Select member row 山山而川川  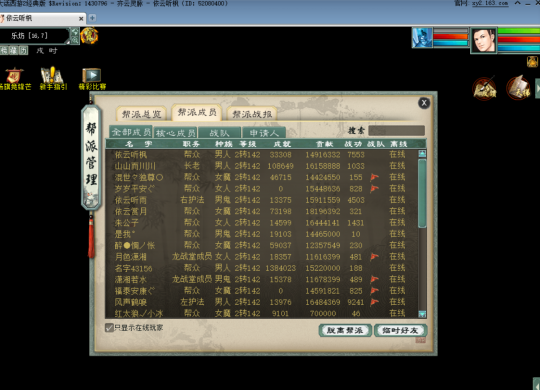pos(261,166)
